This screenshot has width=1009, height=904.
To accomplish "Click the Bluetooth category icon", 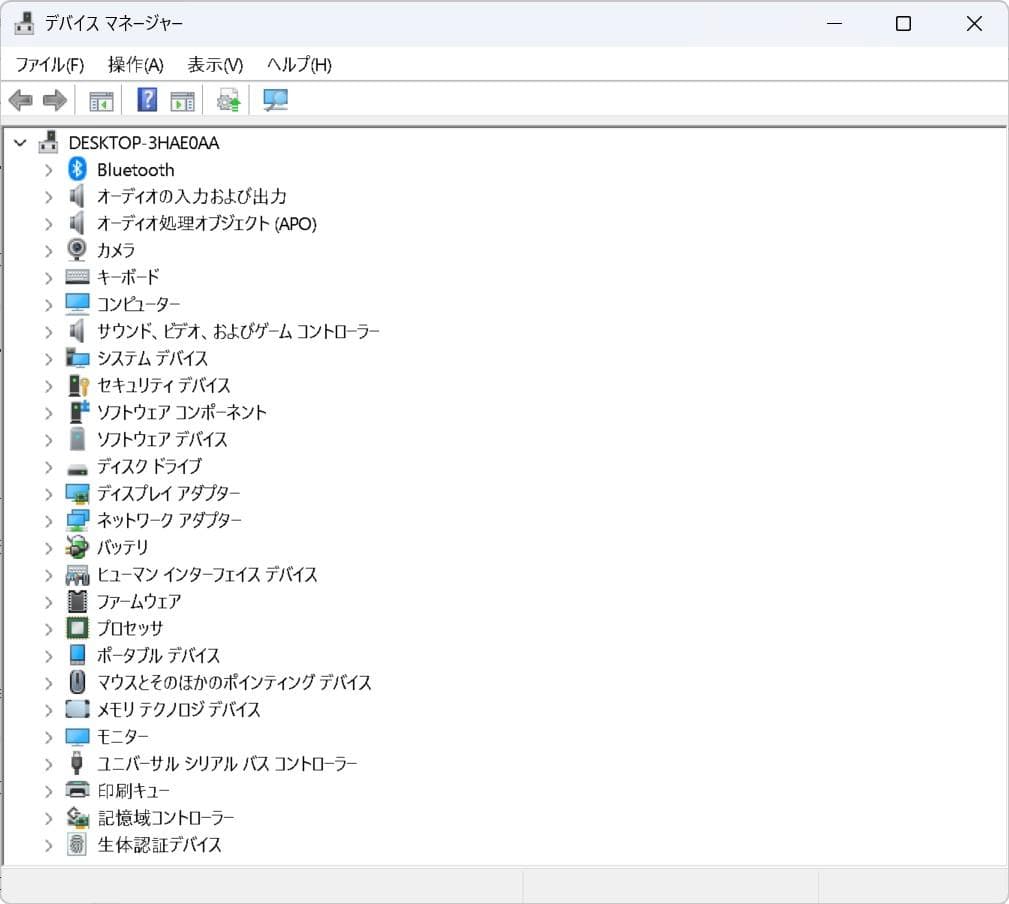I will pyautogui.click(x=78, y=169).
